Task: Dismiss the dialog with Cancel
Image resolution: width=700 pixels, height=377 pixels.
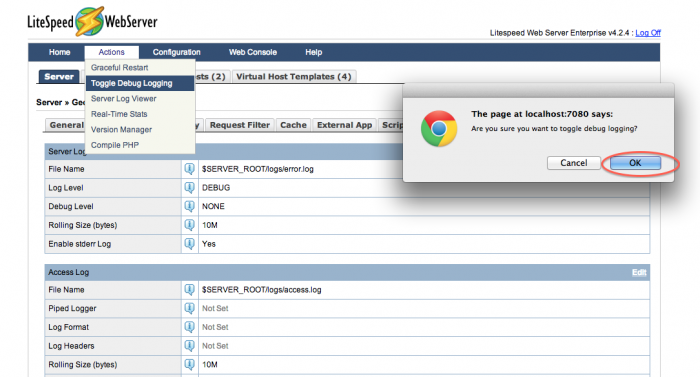Action: [574, 163]
